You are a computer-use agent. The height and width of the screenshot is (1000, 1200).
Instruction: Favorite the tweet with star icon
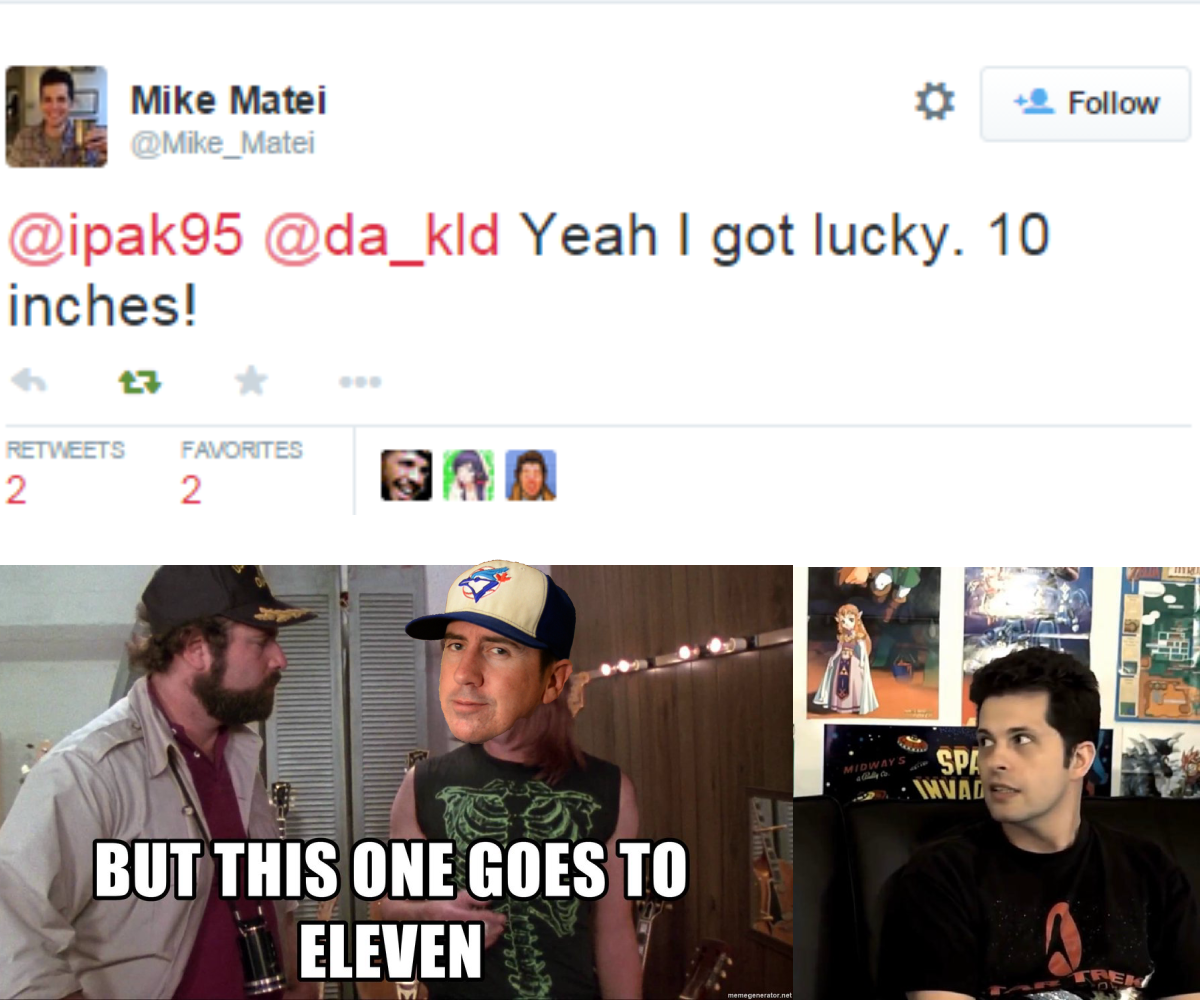pyautogui.click(x=251, y=380)
